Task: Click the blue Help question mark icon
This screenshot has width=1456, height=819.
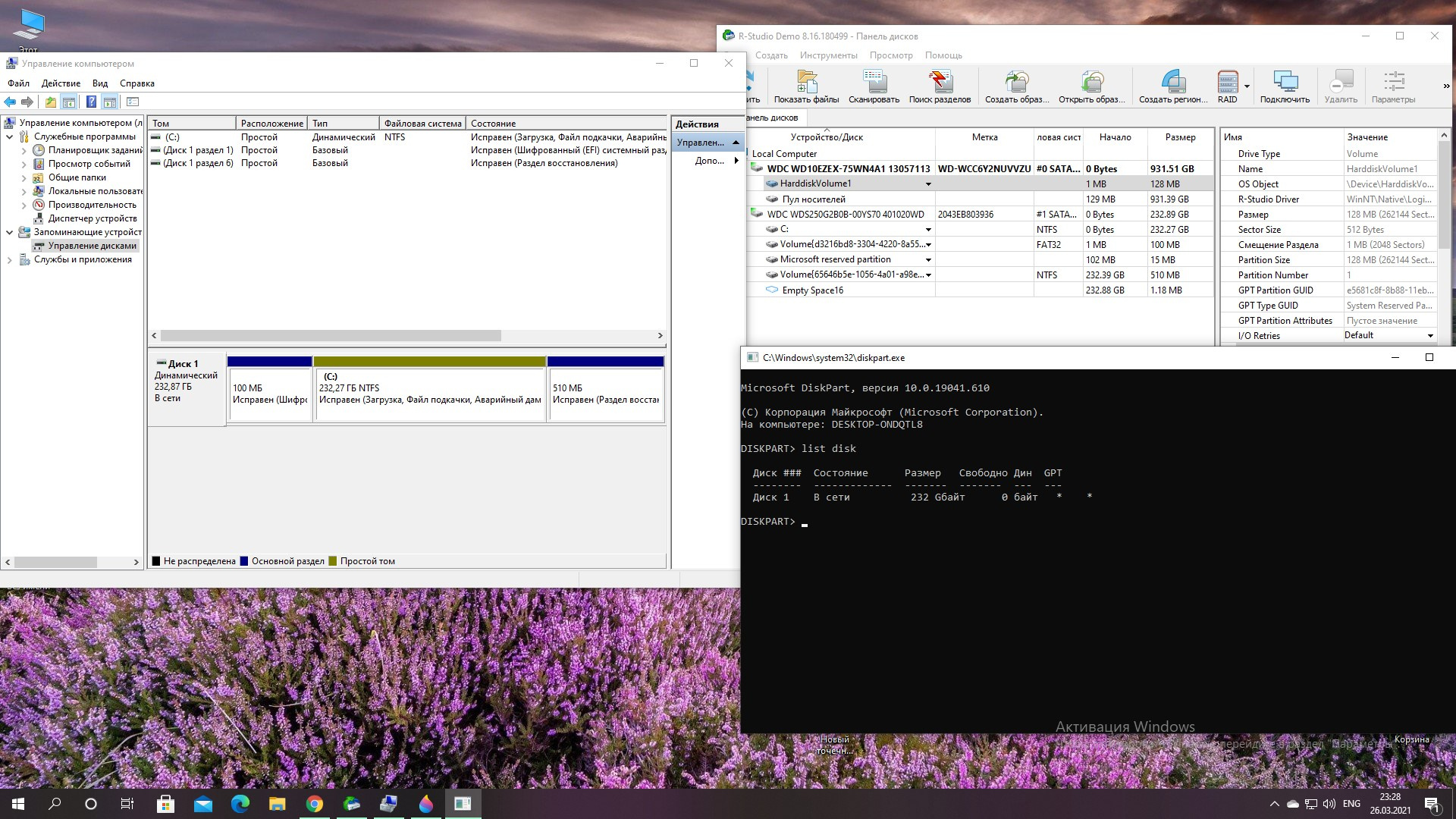Action: pos(91,102)
